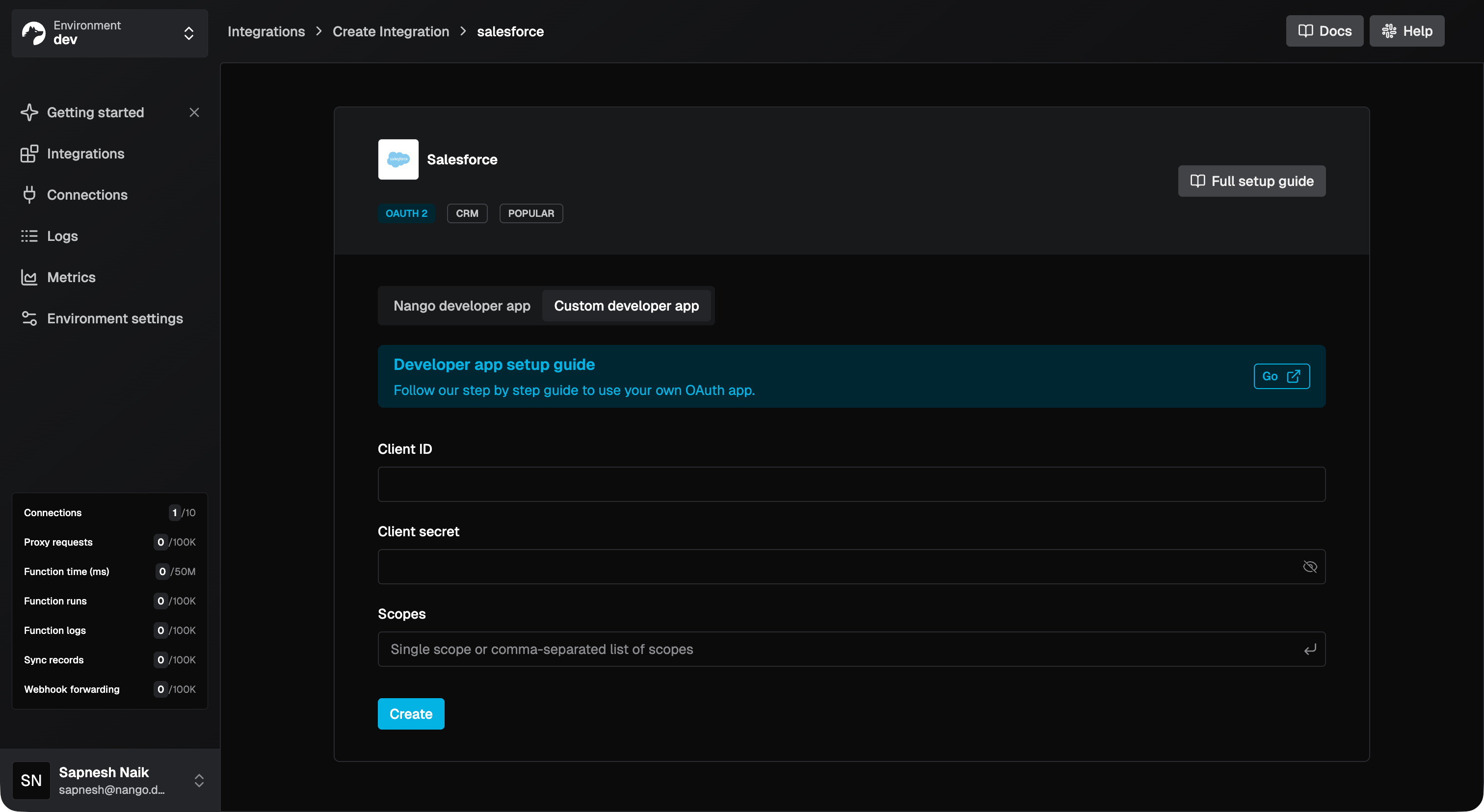Toggle client secret visibility eye icon
Viewport: 1484px width, 812px height.
coord(1309,567)
